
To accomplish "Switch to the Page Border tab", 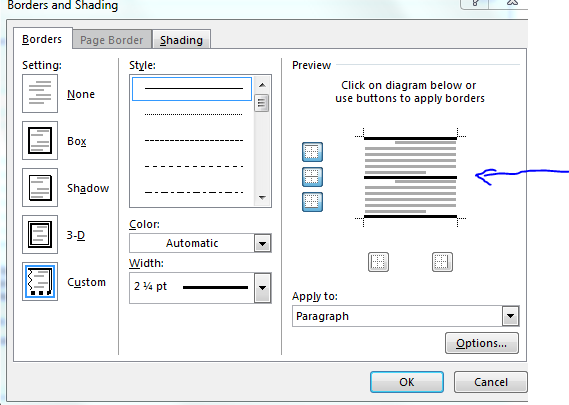I will (112, 40).
